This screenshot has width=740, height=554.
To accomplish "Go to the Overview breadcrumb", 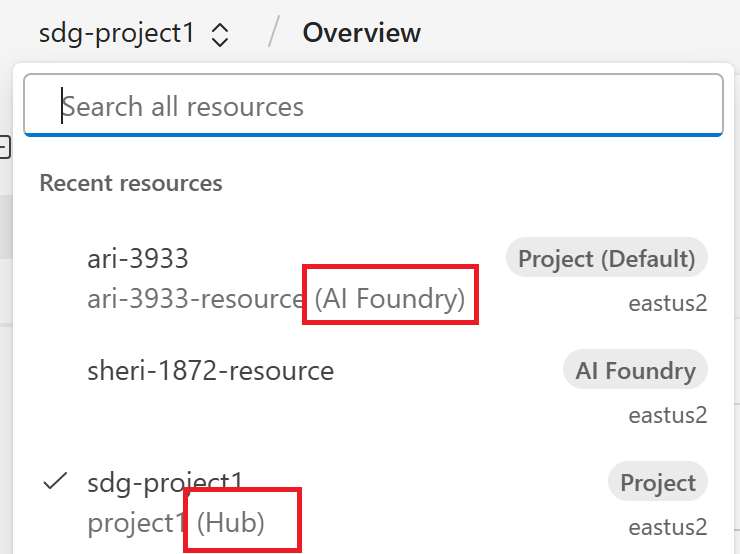I will pos(361,33).
